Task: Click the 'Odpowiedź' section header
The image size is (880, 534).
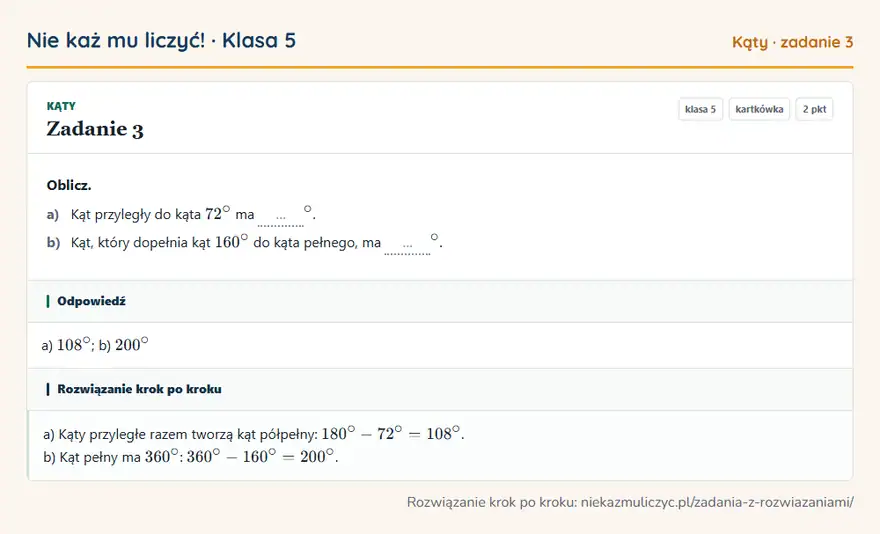Action: point(440,302)
